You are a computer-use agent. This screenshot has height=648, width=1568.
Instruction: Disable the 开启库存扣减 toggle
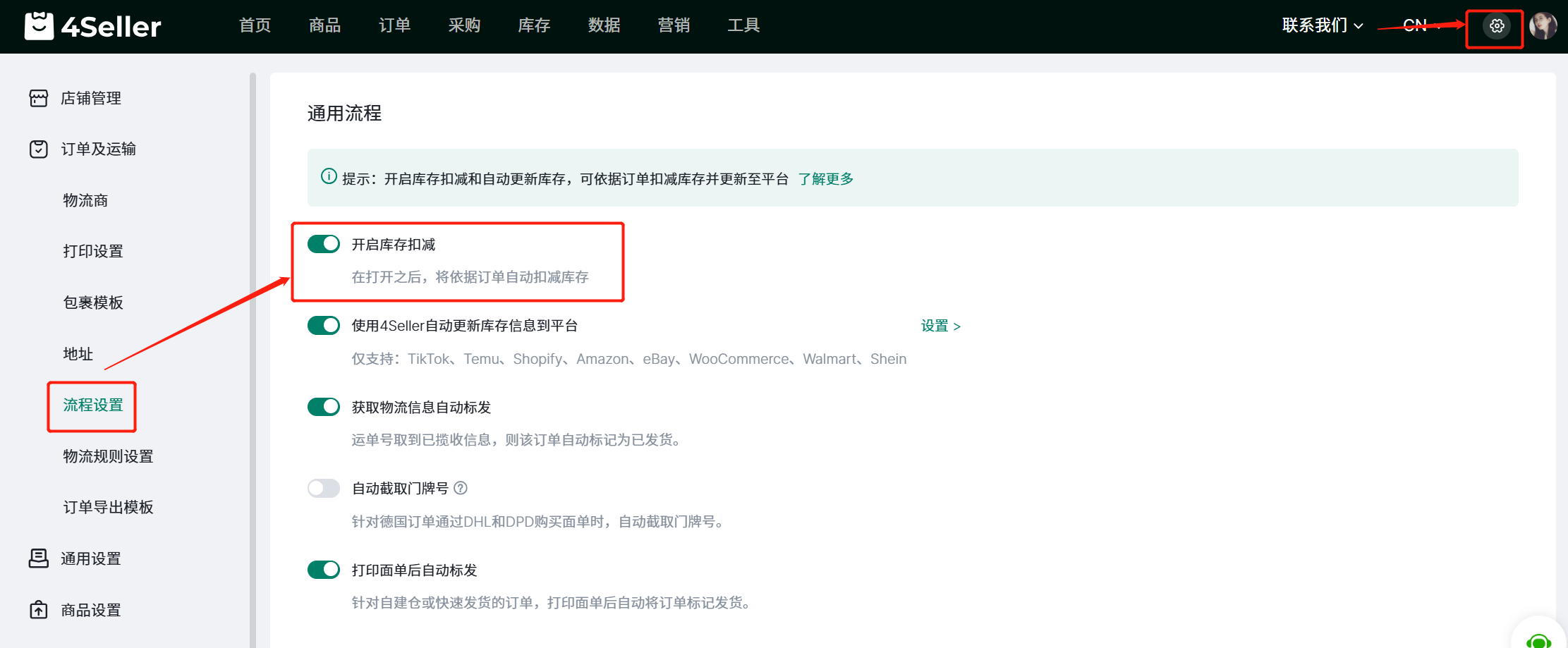[x=324, y=244]
